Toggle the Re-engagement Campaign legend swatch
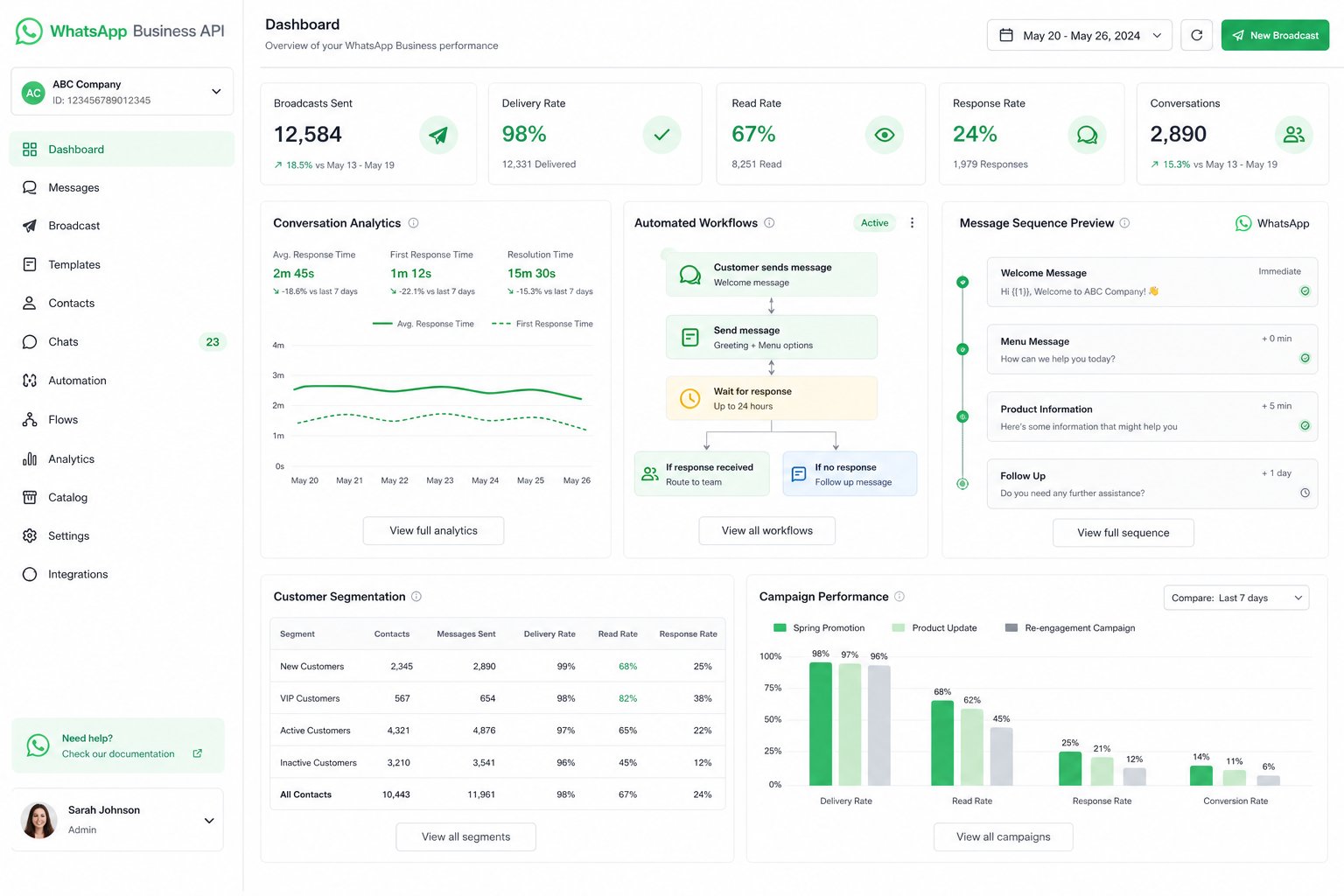Screen dimensions: 1344x896 (1011, 627)
